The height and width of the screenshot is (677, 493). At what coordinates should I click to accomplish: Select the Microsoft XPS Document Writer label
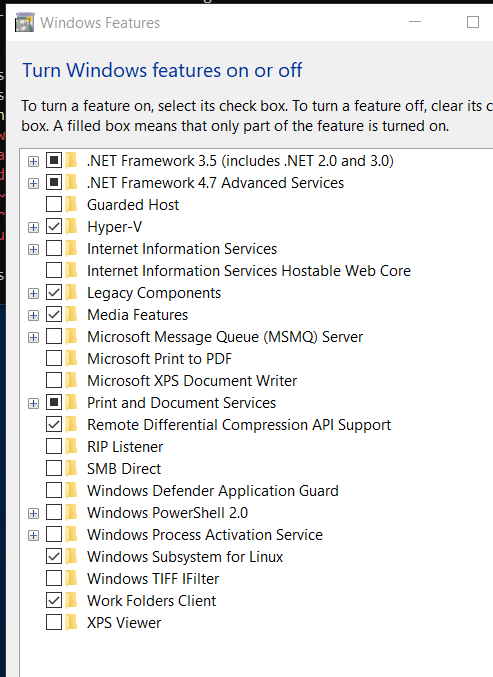192,380
